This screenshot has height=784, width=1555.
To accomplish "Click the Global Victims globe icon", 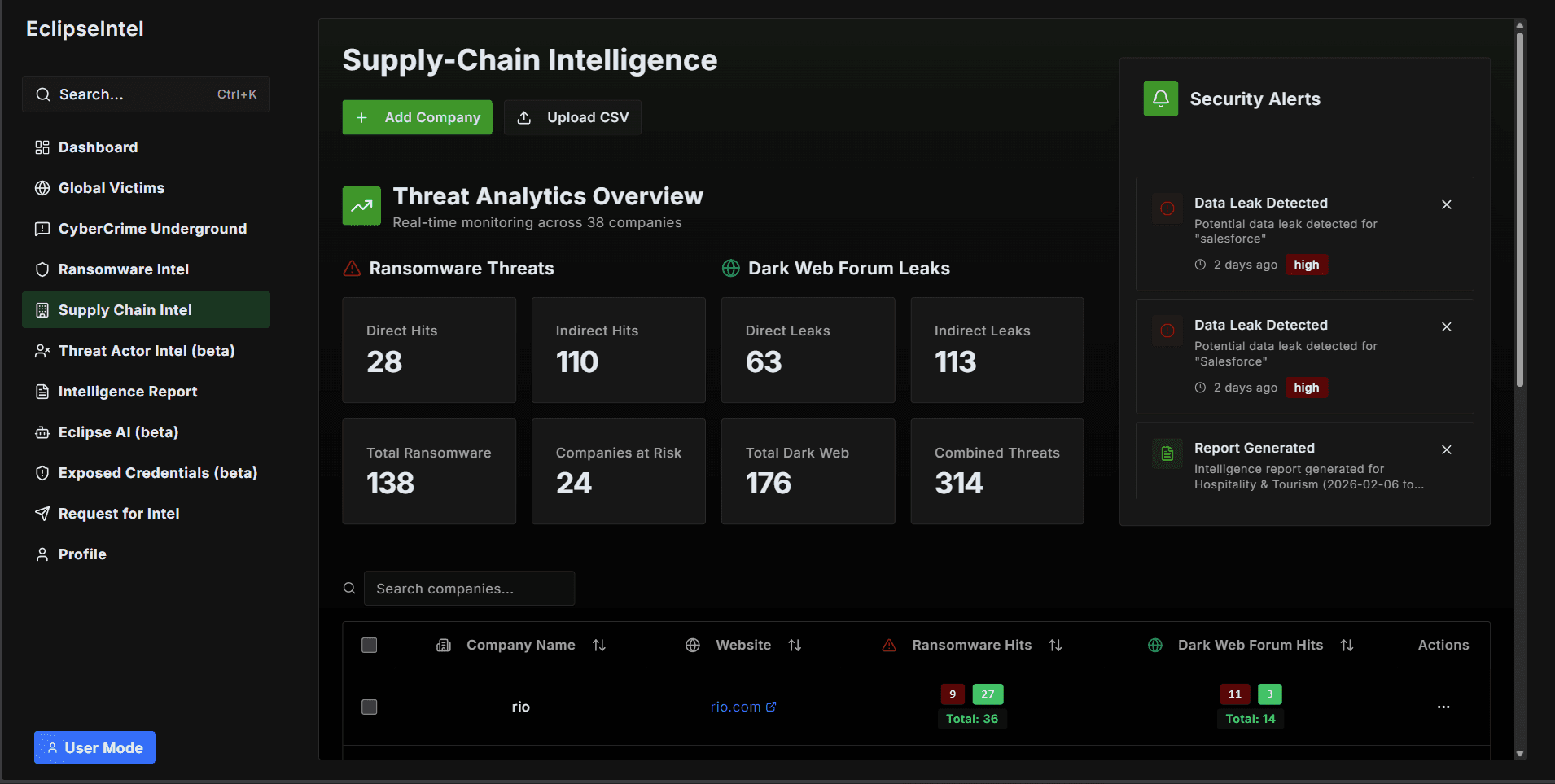I will (x=42, y=187).
